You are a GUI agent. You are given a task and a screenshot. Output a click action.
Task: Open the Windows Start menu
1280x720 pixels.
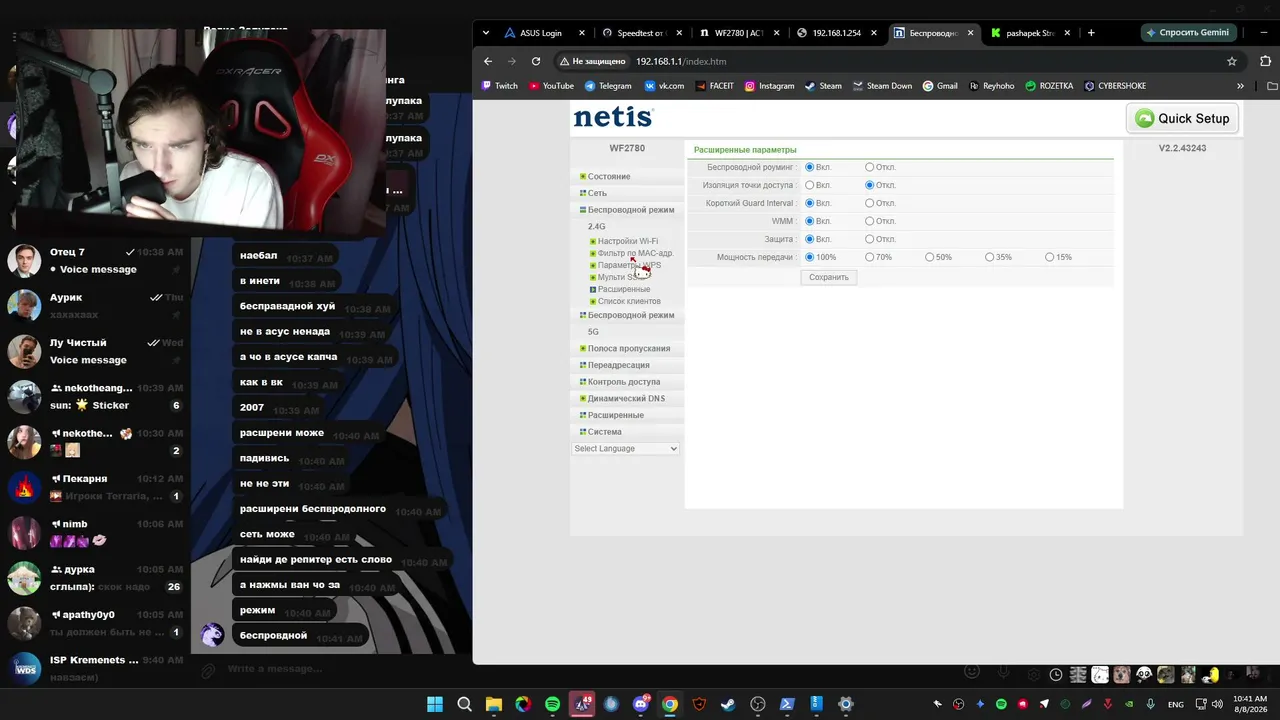(x=435, y=704)
